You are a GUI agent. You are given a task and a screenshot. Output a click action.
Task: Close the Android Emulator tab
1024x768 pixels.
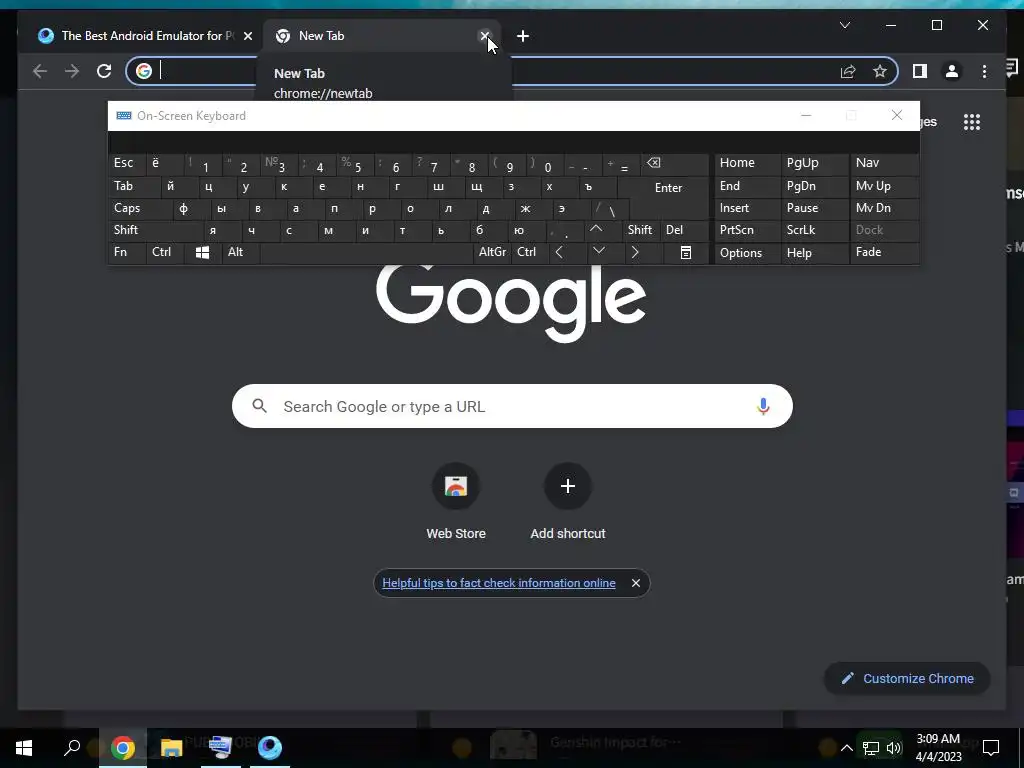point(248,36)
